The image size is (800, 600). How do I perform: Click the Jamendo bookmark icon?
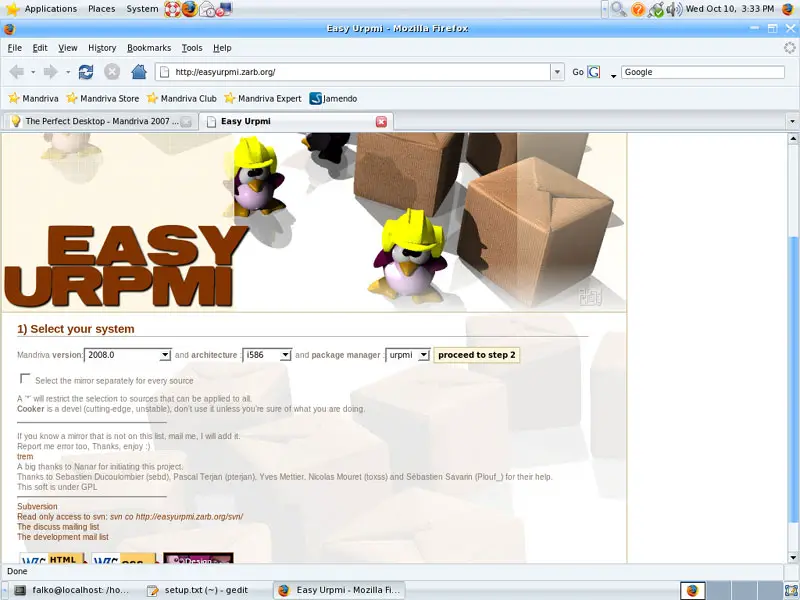316,98
